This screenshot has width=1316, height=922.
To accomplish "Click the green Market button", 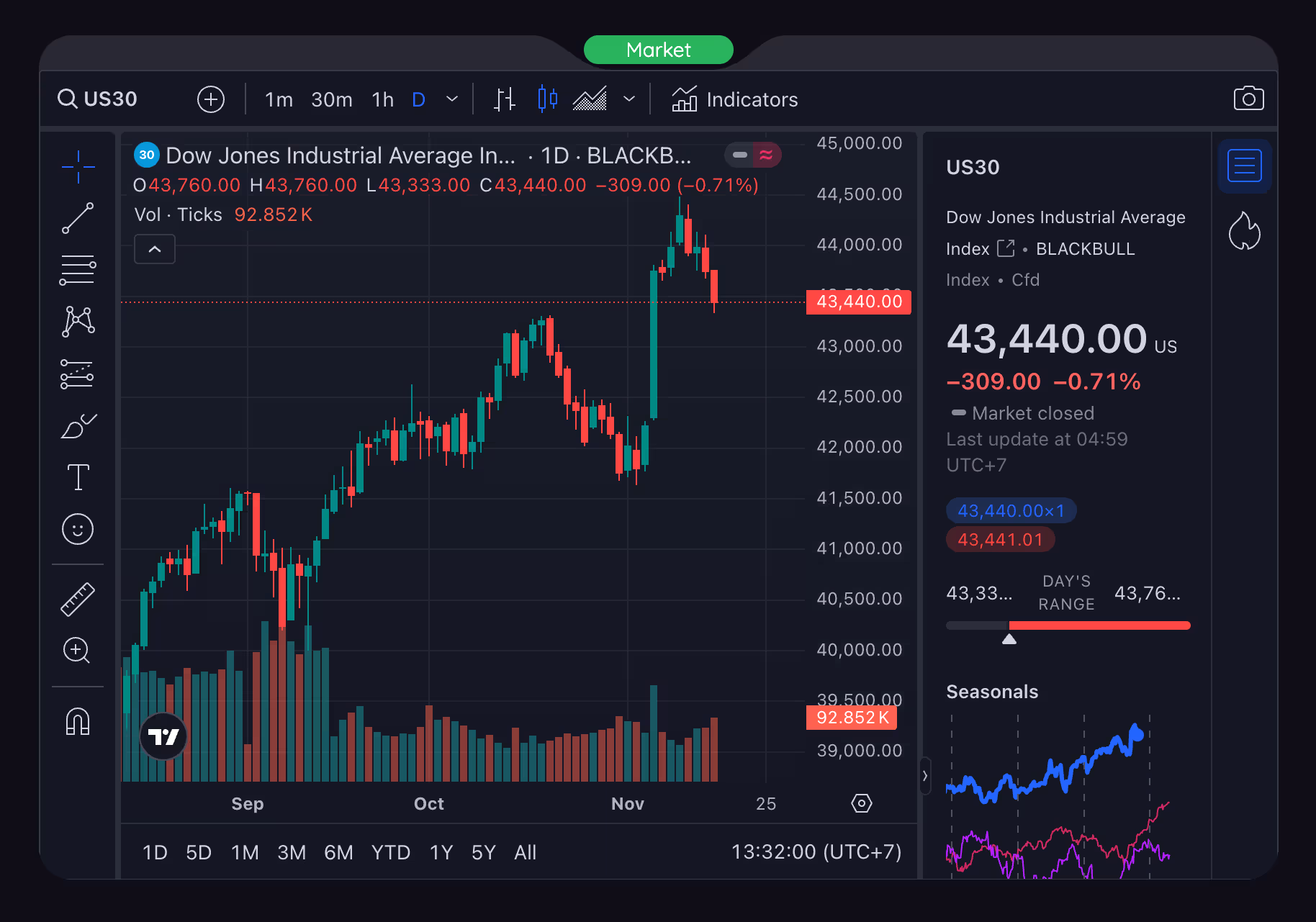I will coord(659,50).
